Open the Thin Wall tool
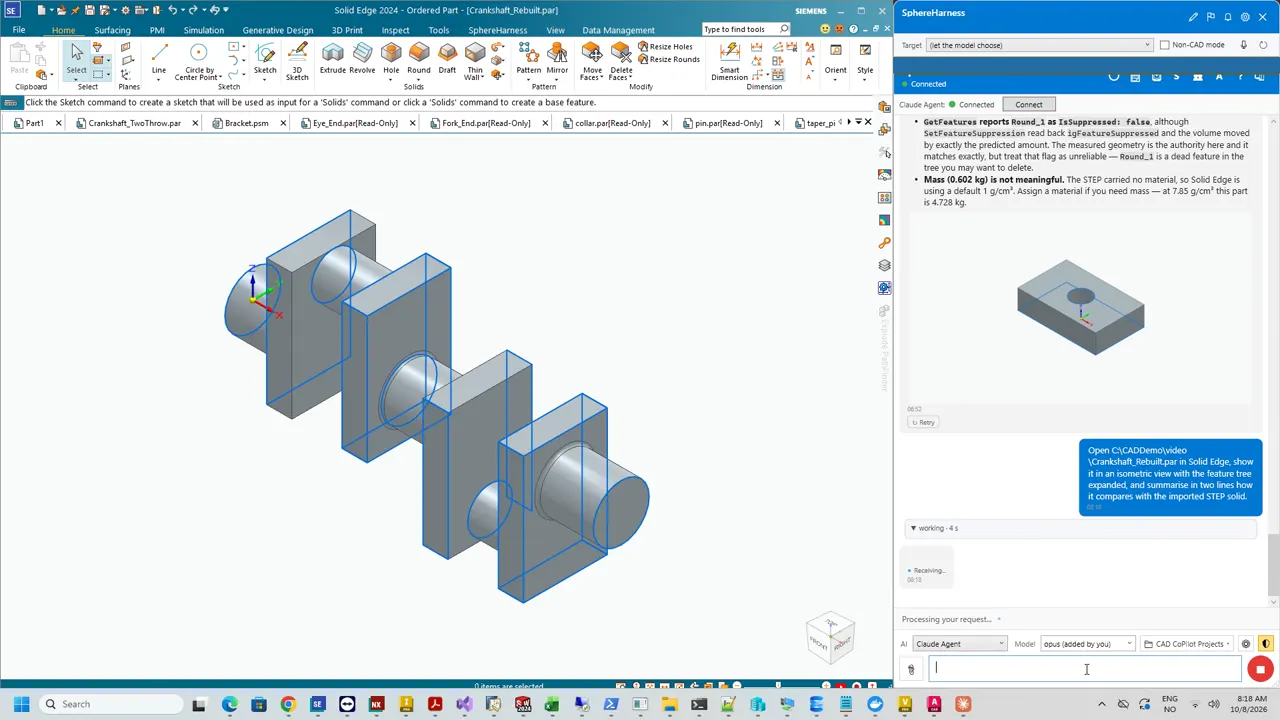 point(475,60)
